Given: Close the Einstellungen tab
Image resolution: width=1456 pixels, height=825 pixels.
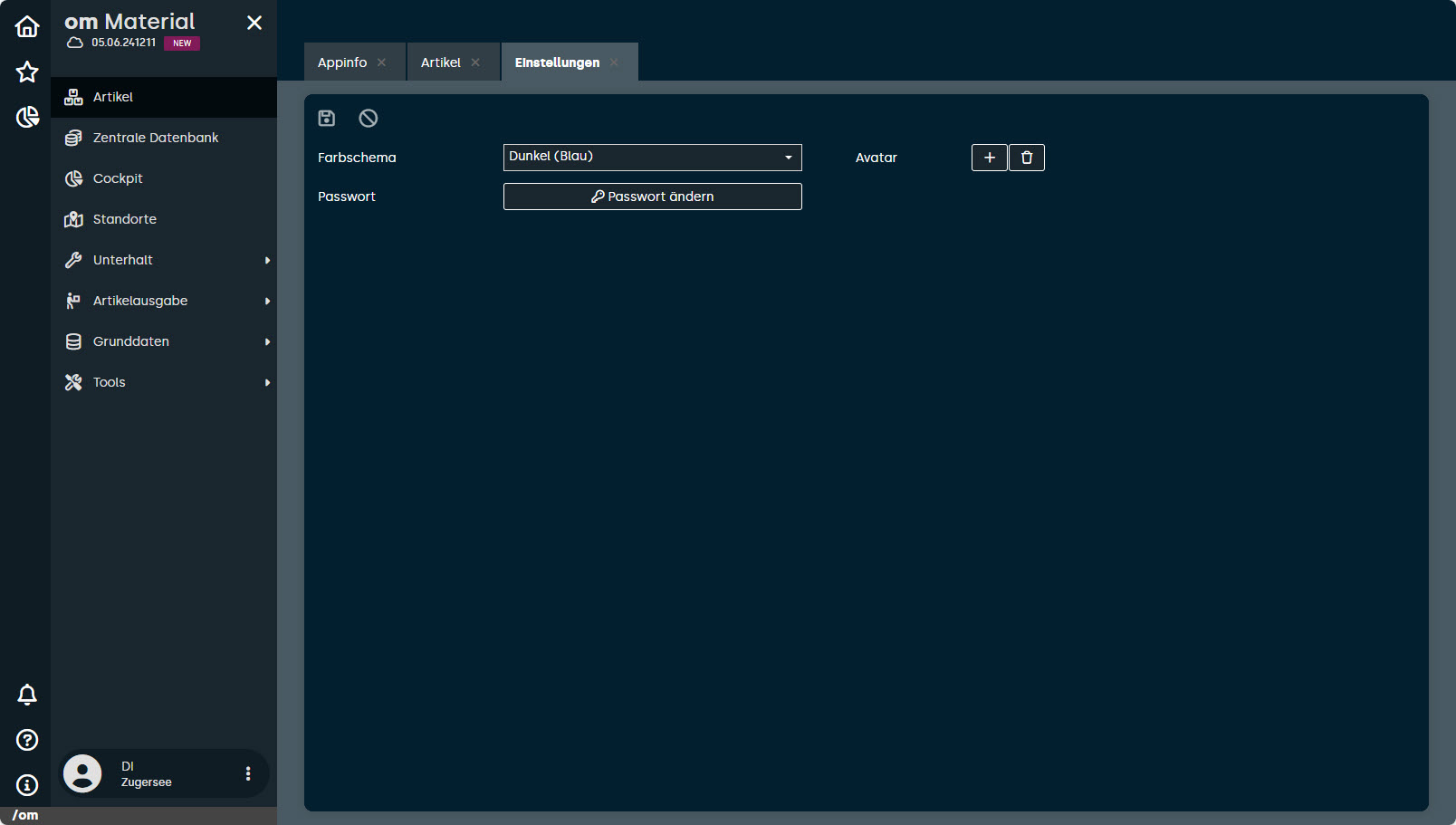Looking at the screenshot, I should click(614, 62).
